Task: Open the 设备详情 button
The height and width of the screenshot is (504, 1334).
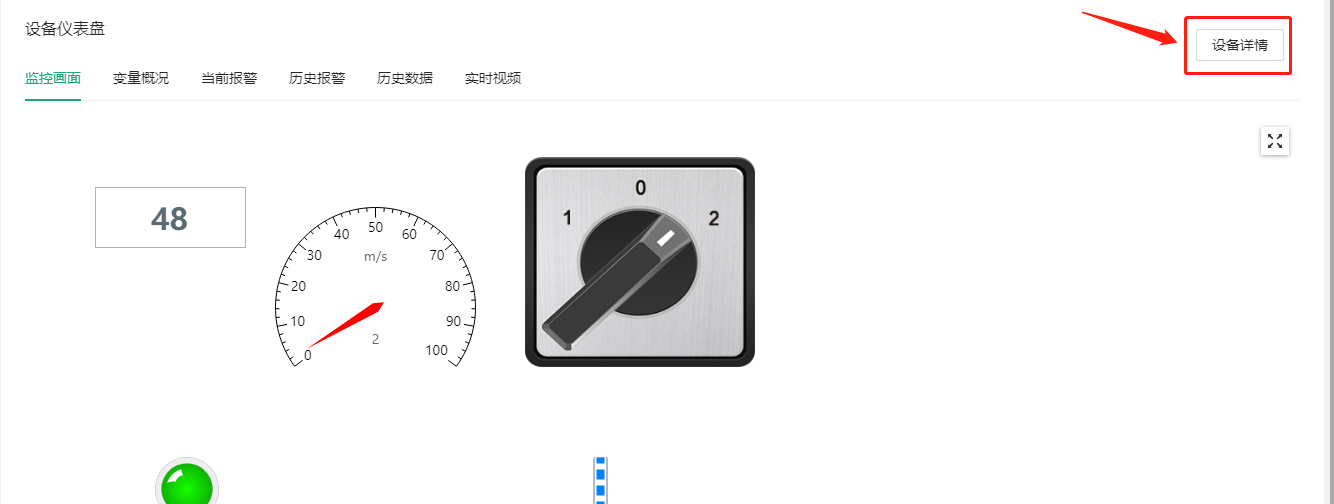Action: (1240, 45)
